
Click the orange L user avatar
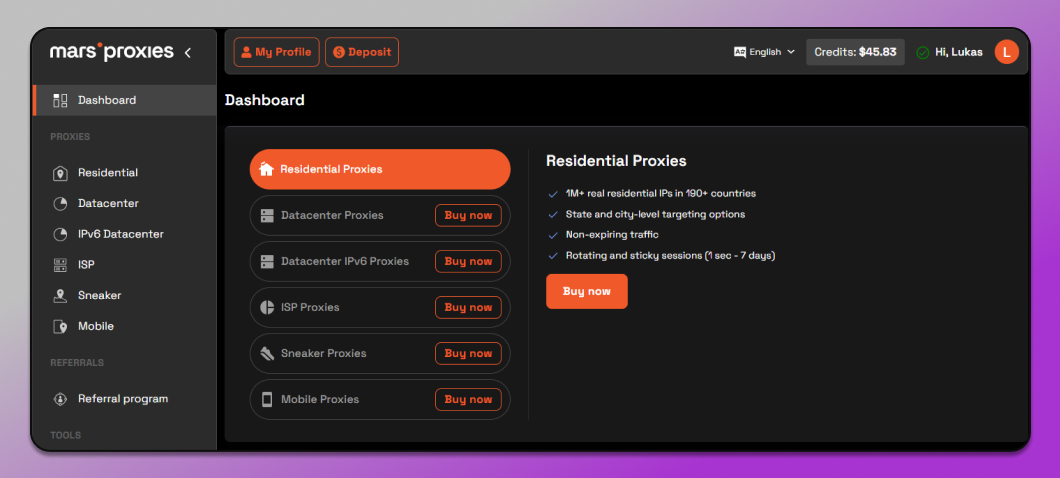[x=1007, y=52]
